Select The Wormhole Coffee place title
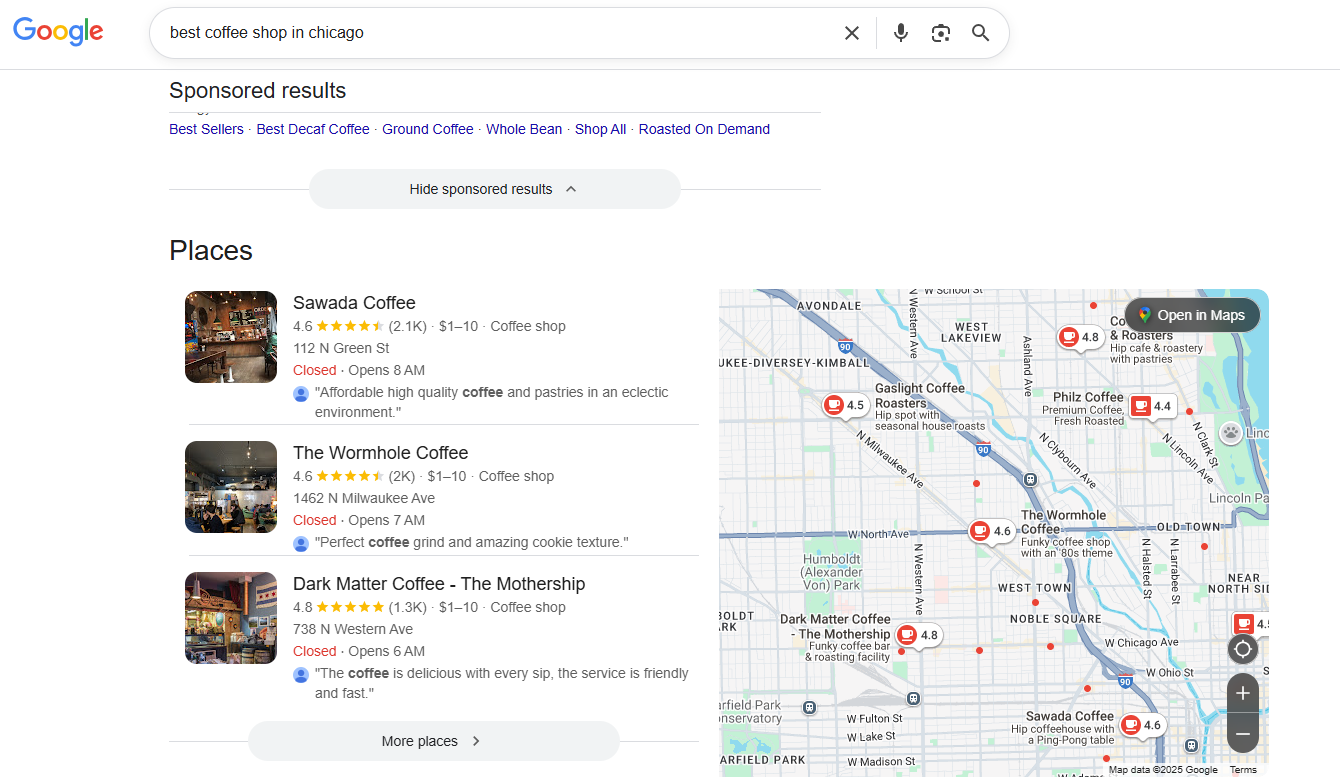This screenshot has width=1340, height=784. coord(381,453)
